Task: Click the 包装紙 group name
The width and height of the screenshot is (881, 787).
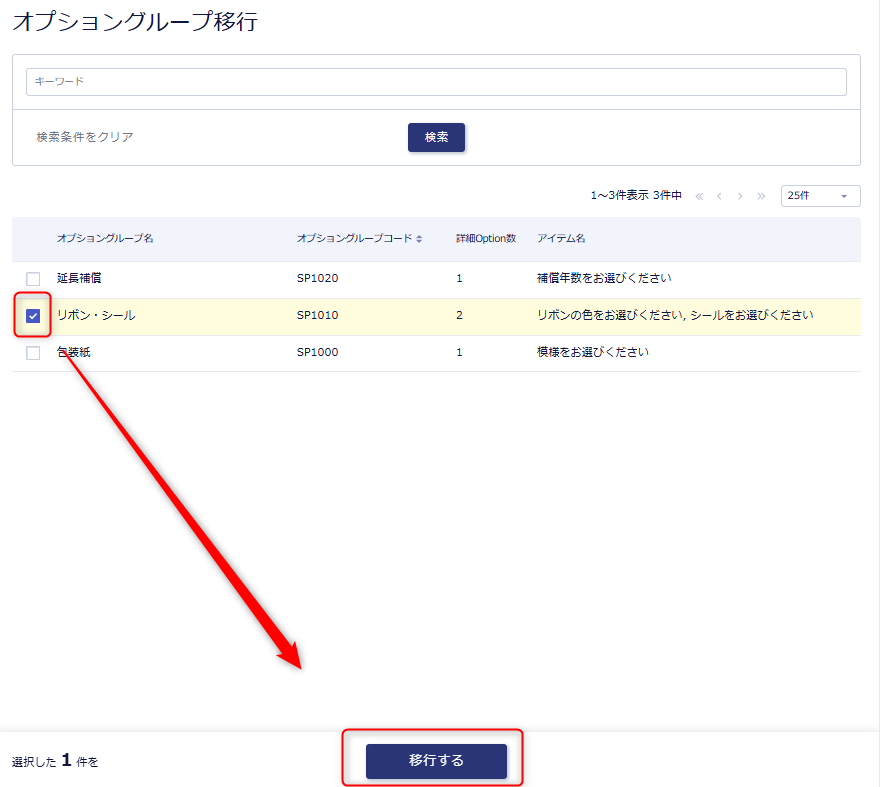Action: point(73,353)
